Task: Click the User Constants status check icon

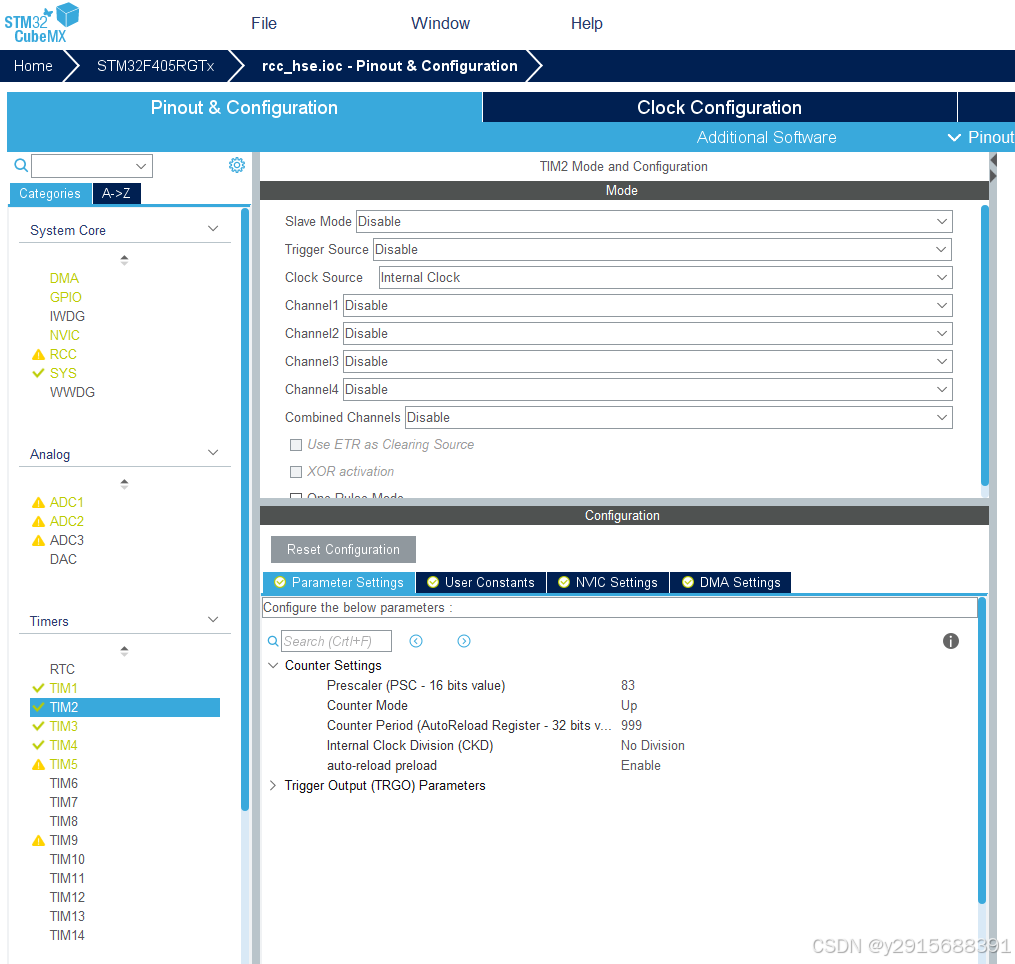Action: (x=432, y=582)
